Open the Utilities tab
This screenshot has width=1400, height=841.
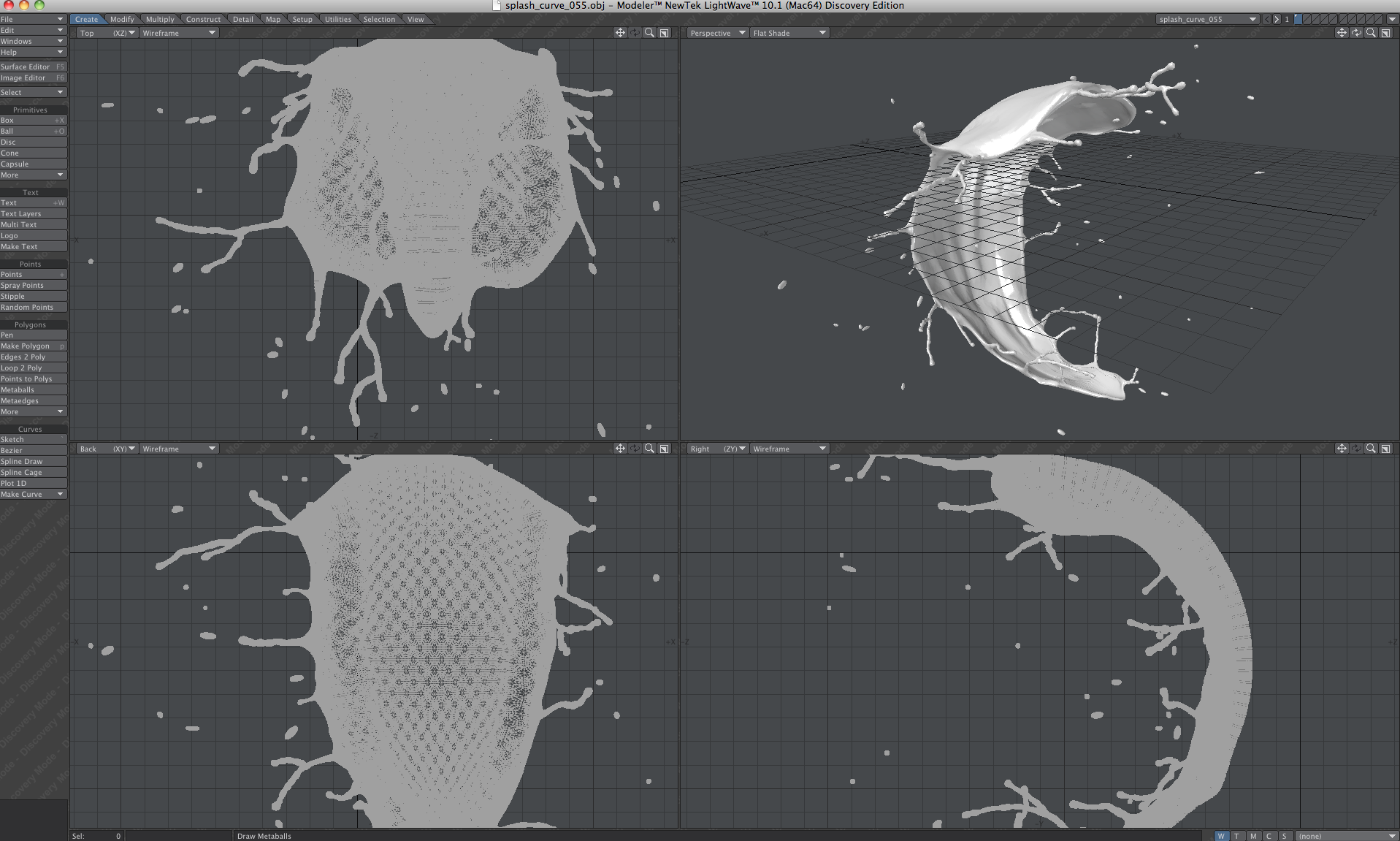tap(337, 20)
